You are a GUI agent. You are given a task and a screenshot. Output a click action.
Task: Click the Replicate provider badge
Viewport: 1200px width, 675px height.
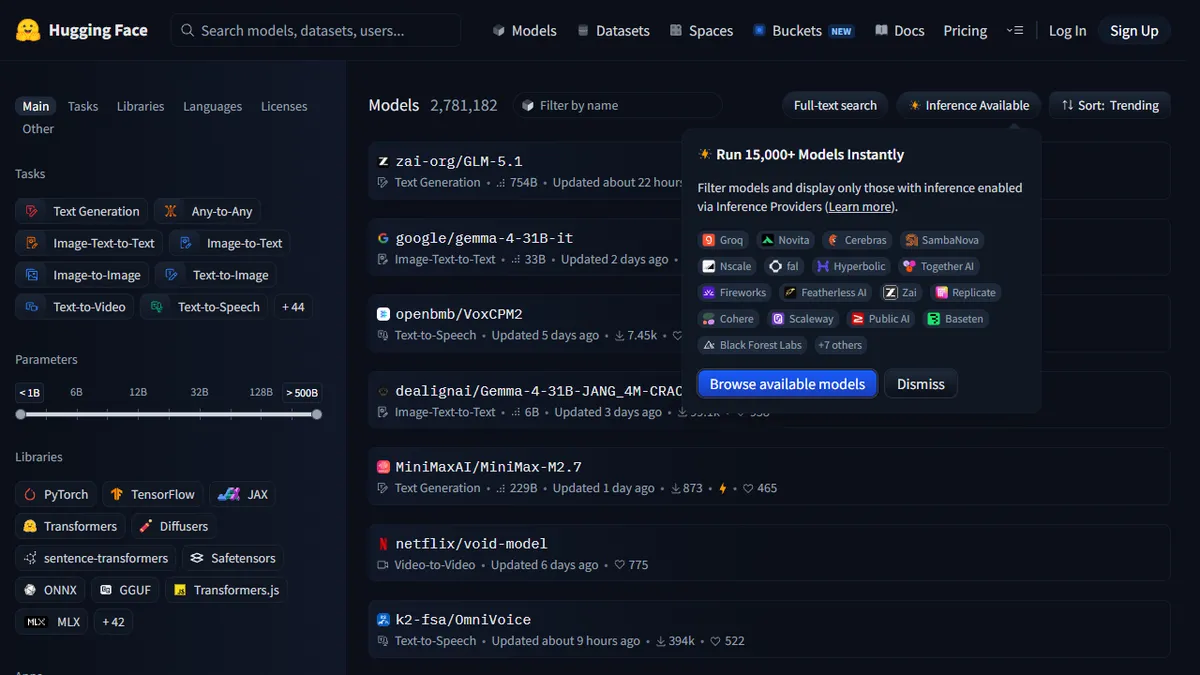pyautogui.click(x=964, y=292)
